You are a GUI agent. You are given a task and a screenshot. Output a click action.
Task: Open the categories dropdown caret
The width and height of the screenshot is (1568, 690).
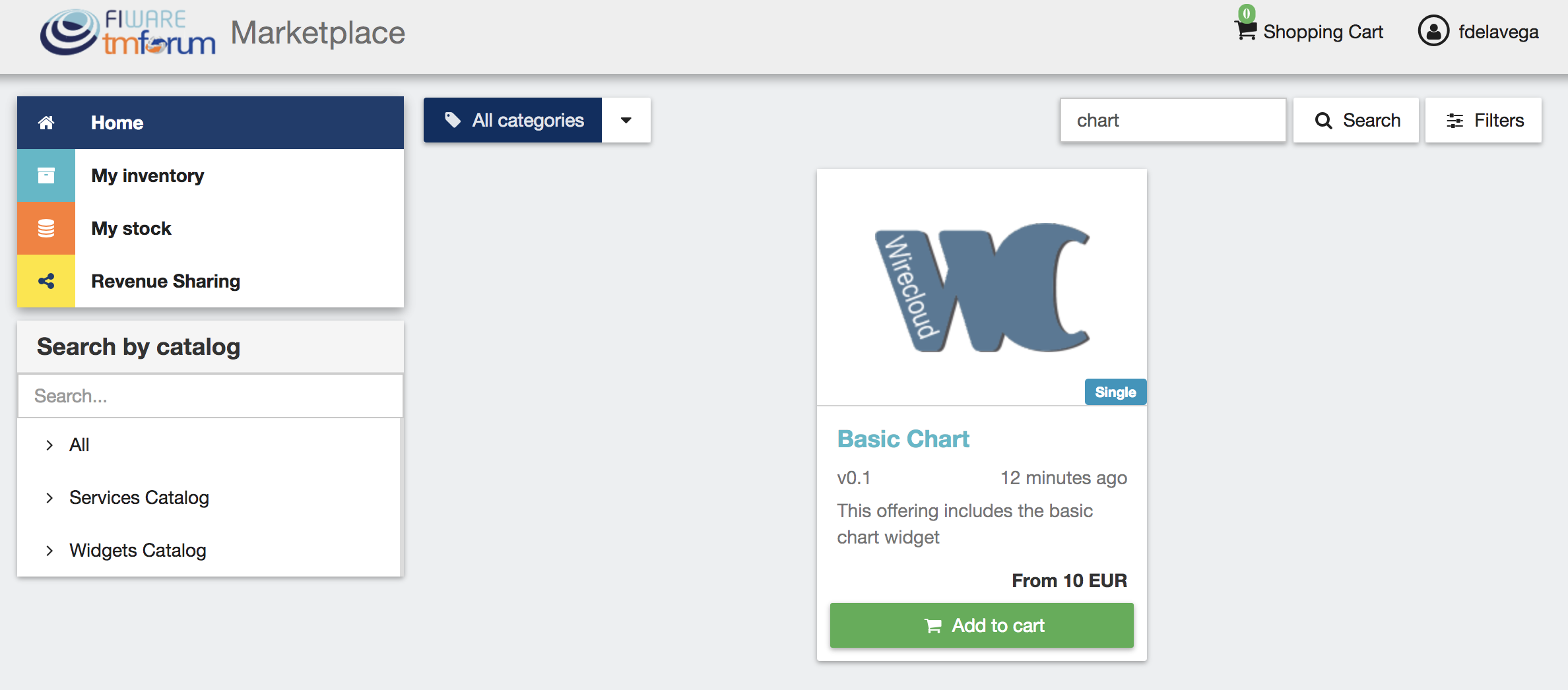coord(626,120)
